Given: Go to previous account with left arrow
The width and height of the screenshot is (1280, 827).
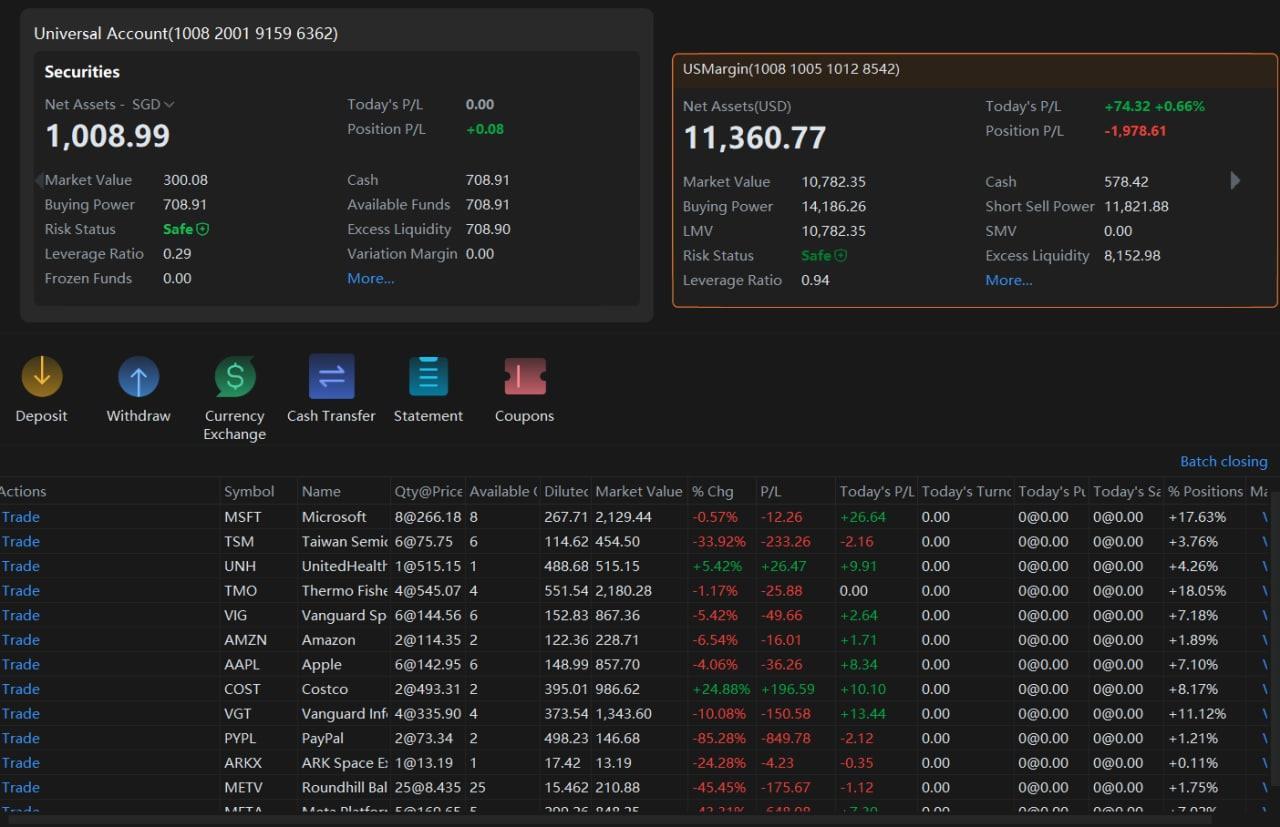Looking at the screenshot, I should tap(40, 180).
